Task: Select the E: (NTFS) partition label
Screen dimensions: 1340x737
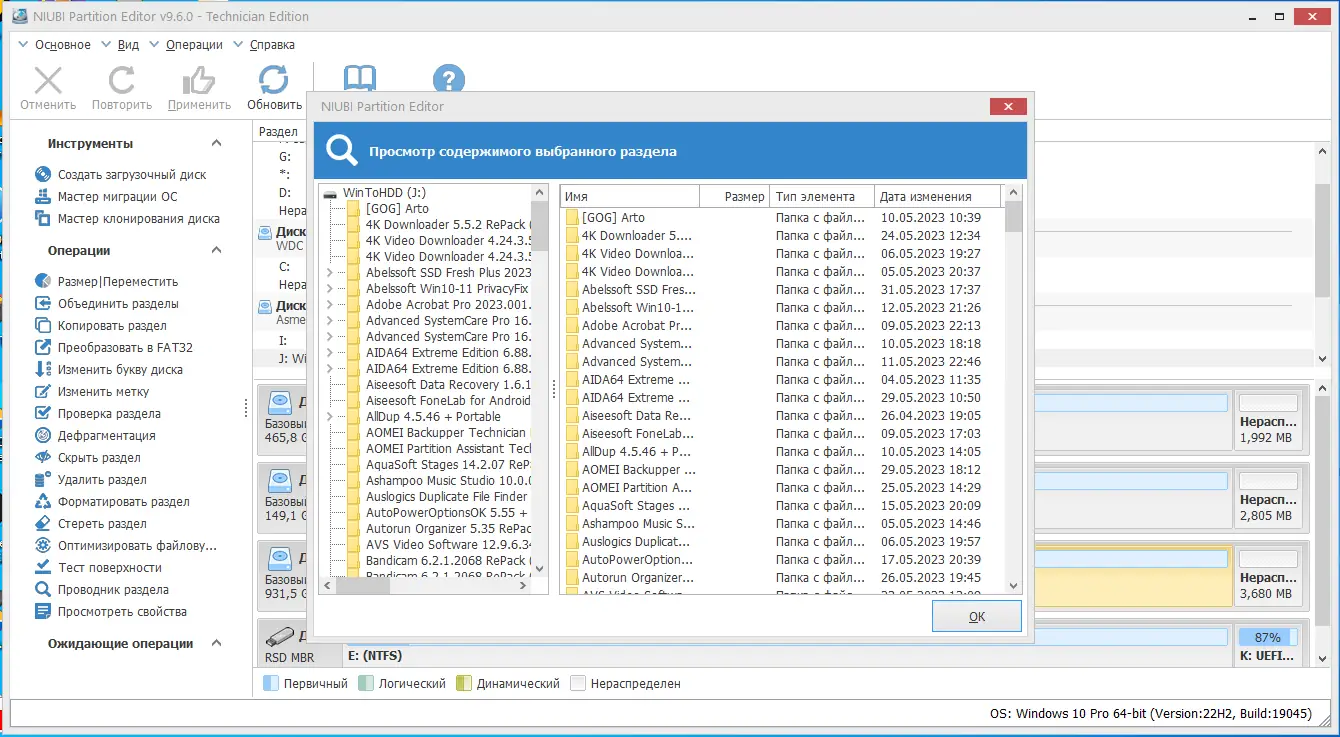Action: pyautogui.click(x=374, y=657)
